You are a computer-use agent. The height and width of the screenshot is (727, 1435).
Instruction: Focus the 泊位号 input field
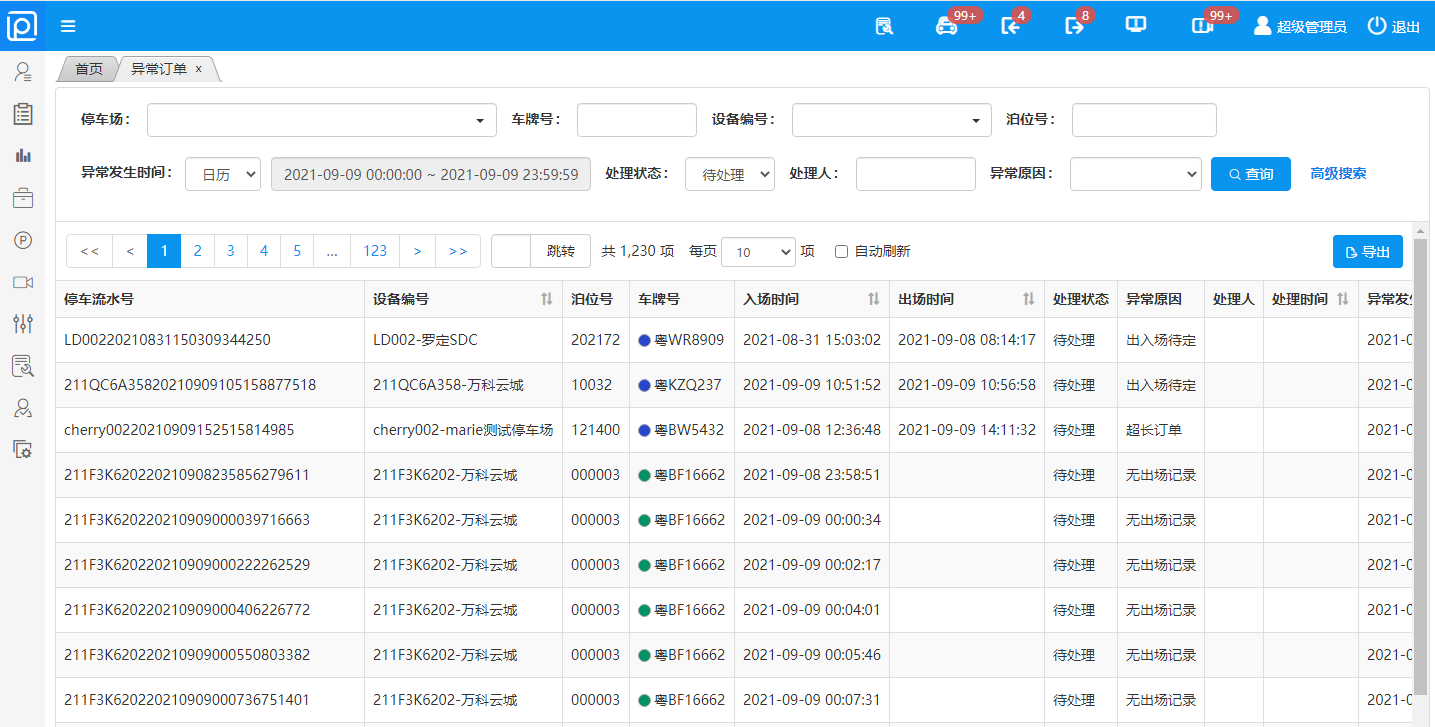tap(1144, 120)
